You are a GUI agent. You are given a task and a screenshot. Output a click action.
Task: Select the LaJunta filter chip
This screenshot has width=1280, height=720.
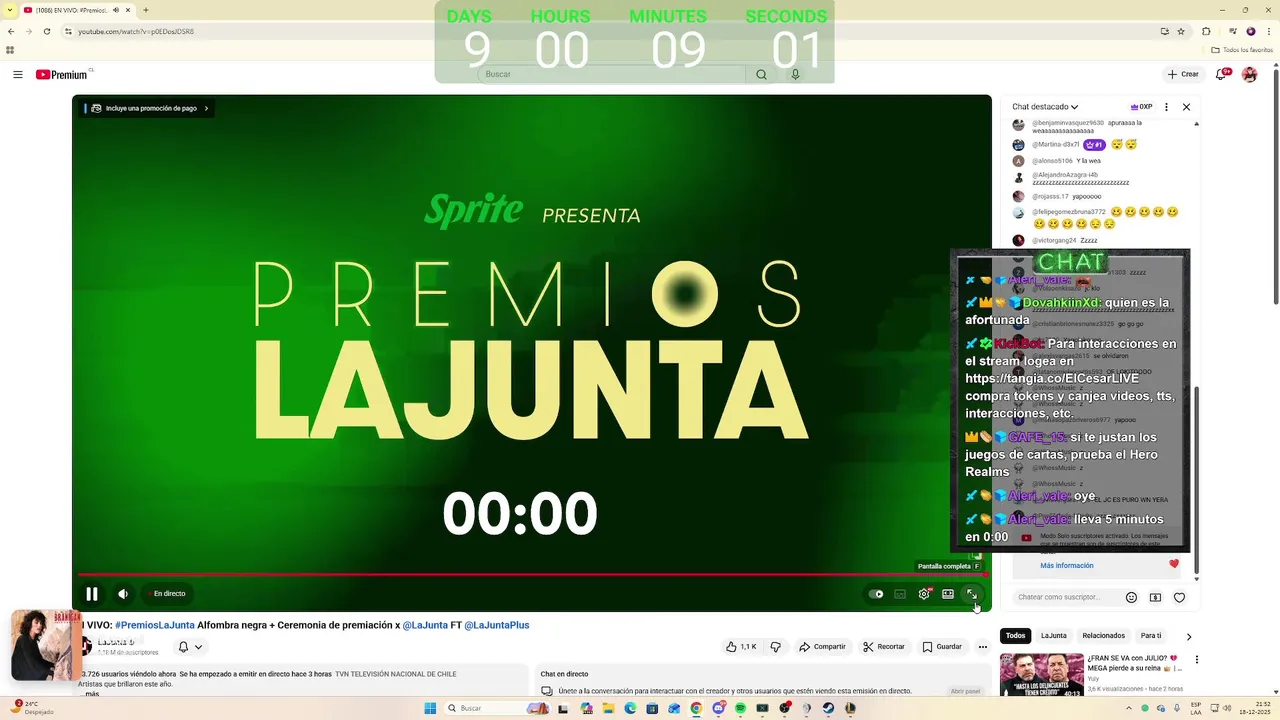[1053, 636]
